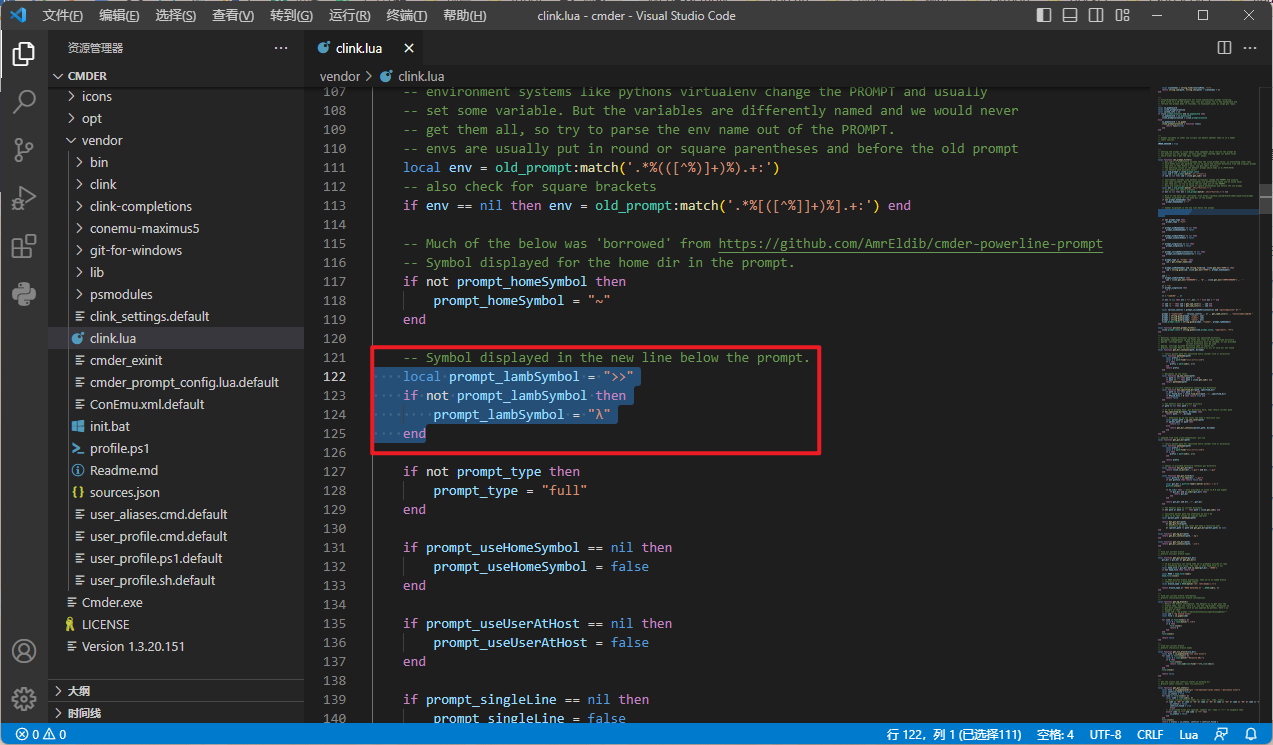Expand the 大纲 outline section

[176, 691]
